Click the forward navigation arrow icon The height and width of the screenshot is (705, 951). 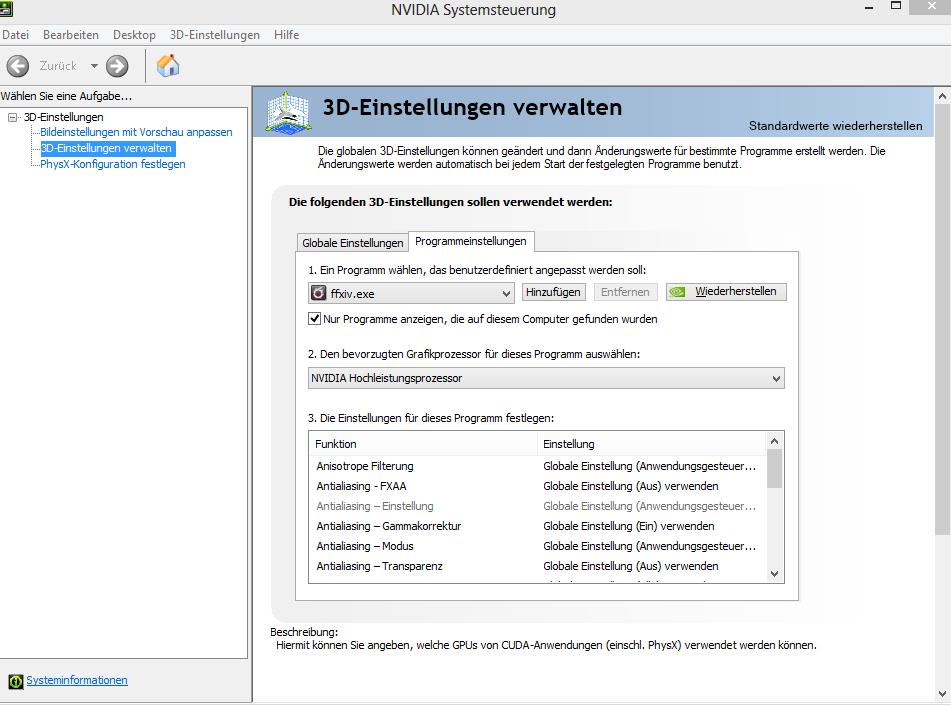click(117, 66)
